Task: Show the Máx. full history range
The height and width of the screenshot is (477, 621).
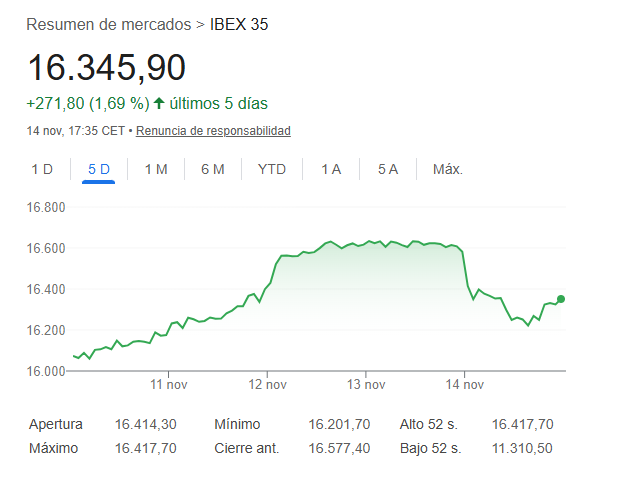Action: click(447, 169)
